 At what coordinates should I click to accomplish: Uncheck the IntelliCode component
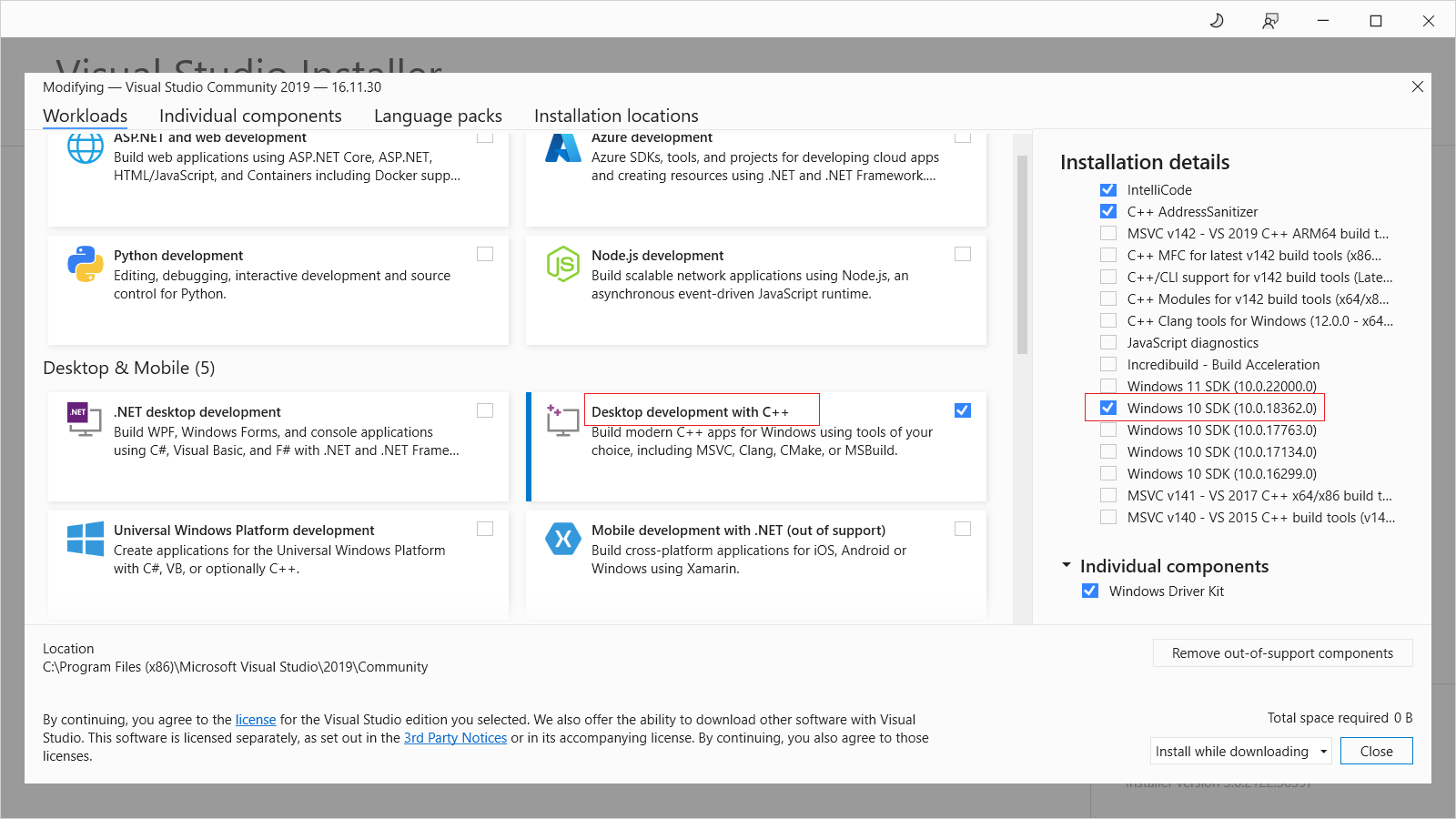(x=1108, y=189)
